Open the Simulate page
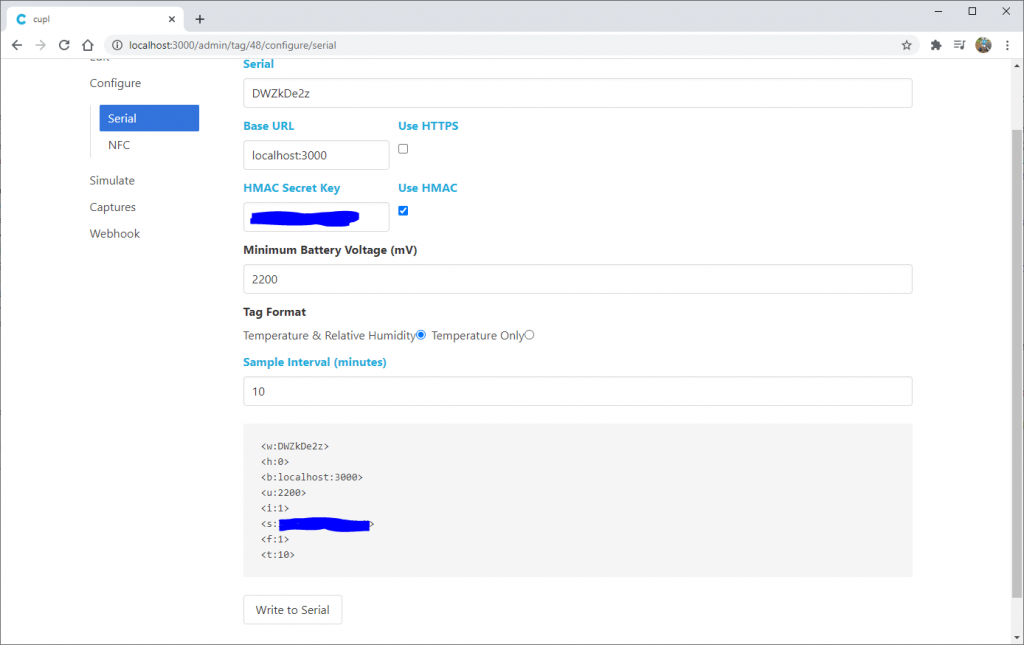The image size is (1024, 645). click(x=112, y=180)
